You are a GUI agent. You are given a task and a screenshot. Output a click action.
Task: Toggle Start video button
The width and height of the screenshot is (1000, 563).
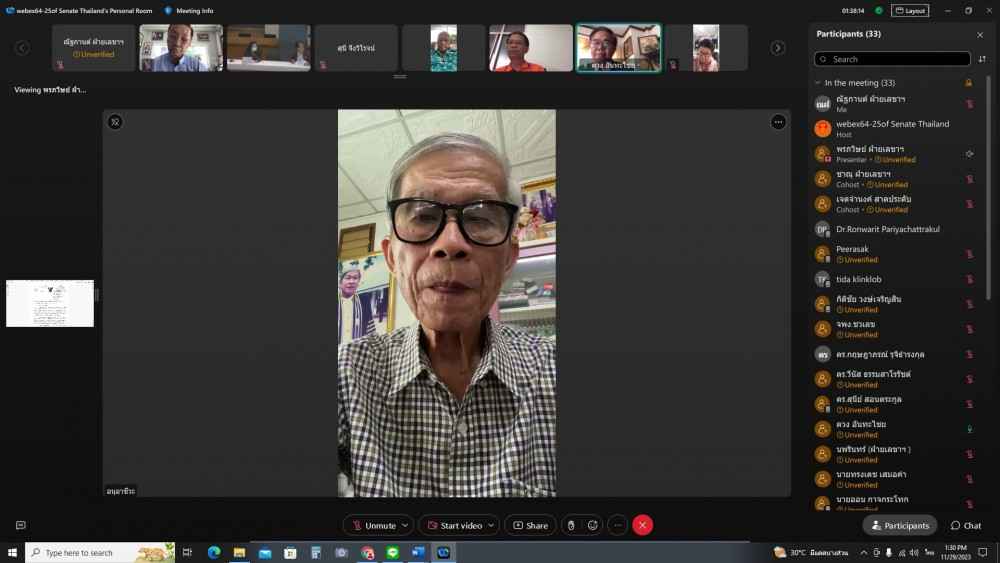click(x=454, y=525)
